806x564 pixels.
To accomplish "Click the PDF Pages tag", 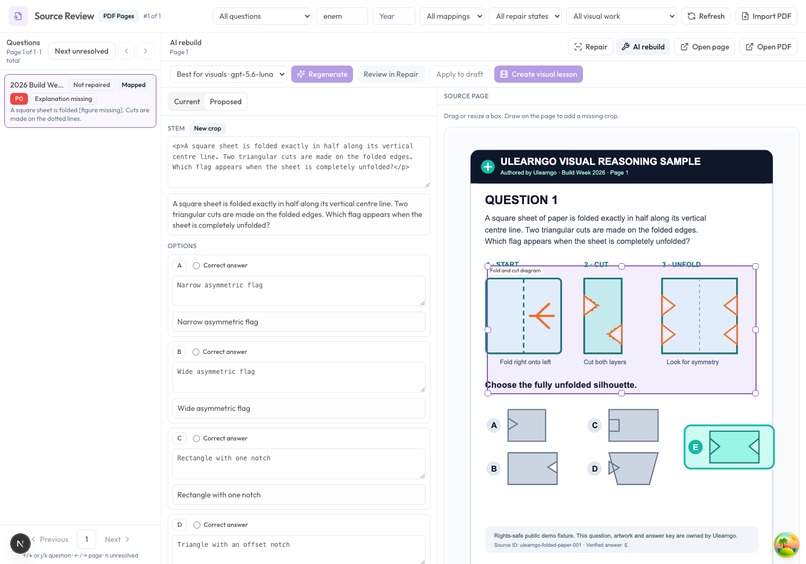I will [x=118, y=16].
